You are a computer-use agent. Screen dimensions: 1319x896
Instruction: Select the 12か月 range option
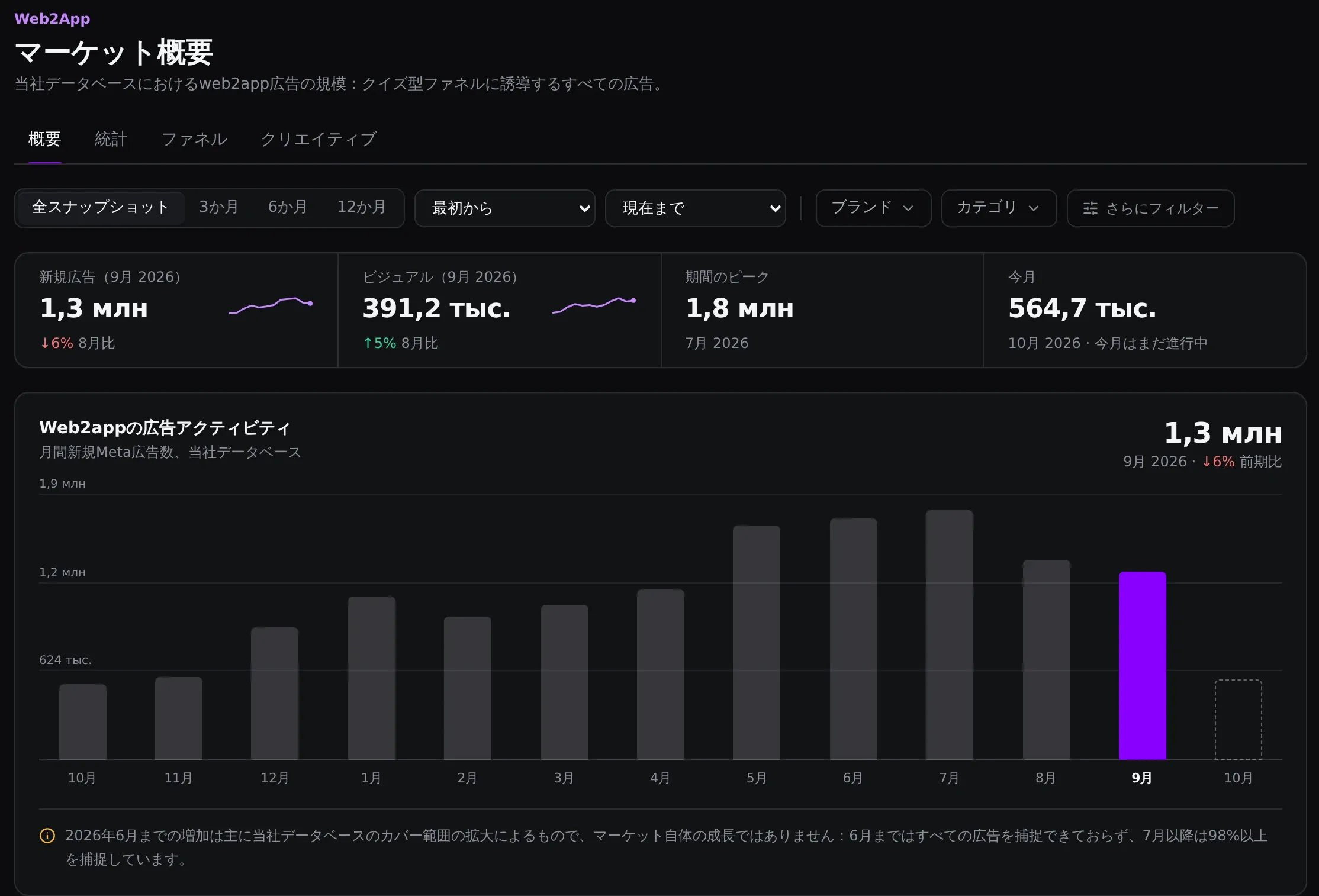point(361,208)
